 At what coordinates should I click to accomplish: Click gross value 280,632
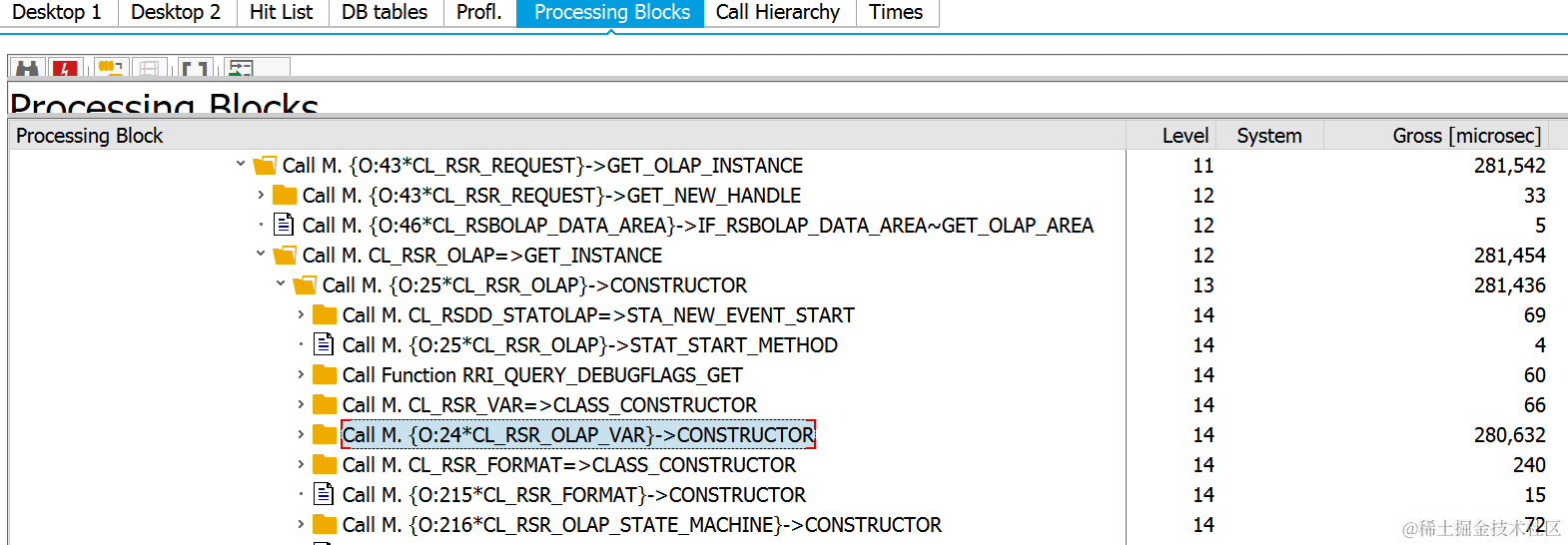1509,435
